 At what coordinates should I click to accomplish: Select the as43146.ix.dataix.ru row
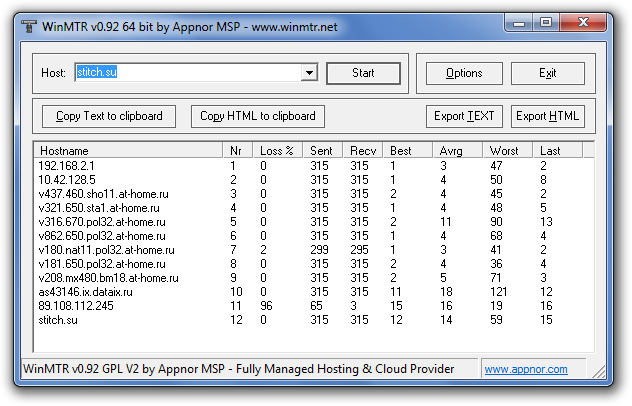pos(86,291)
